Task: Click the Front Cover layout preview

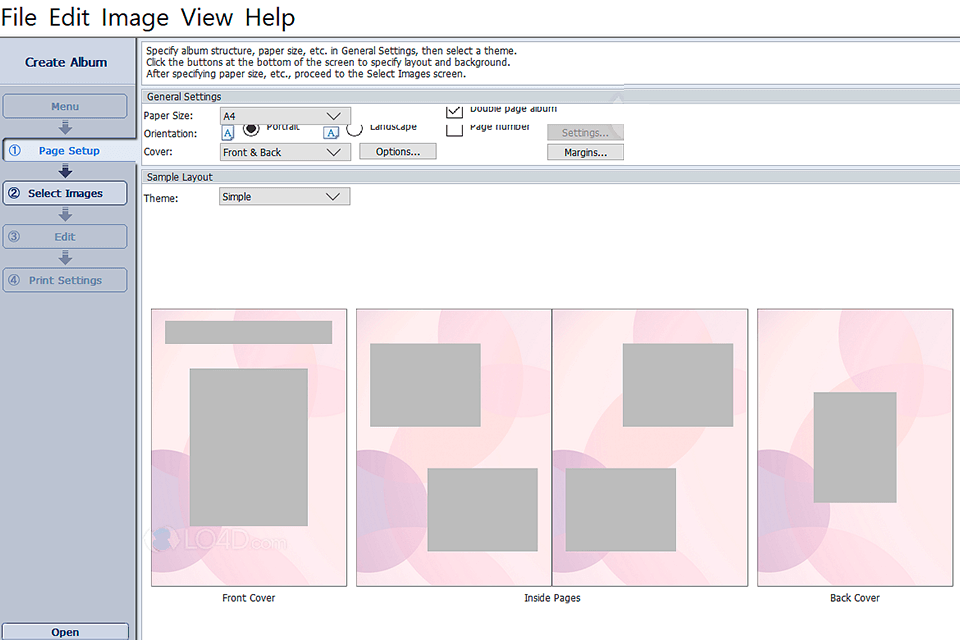Action: click(248, 447)
